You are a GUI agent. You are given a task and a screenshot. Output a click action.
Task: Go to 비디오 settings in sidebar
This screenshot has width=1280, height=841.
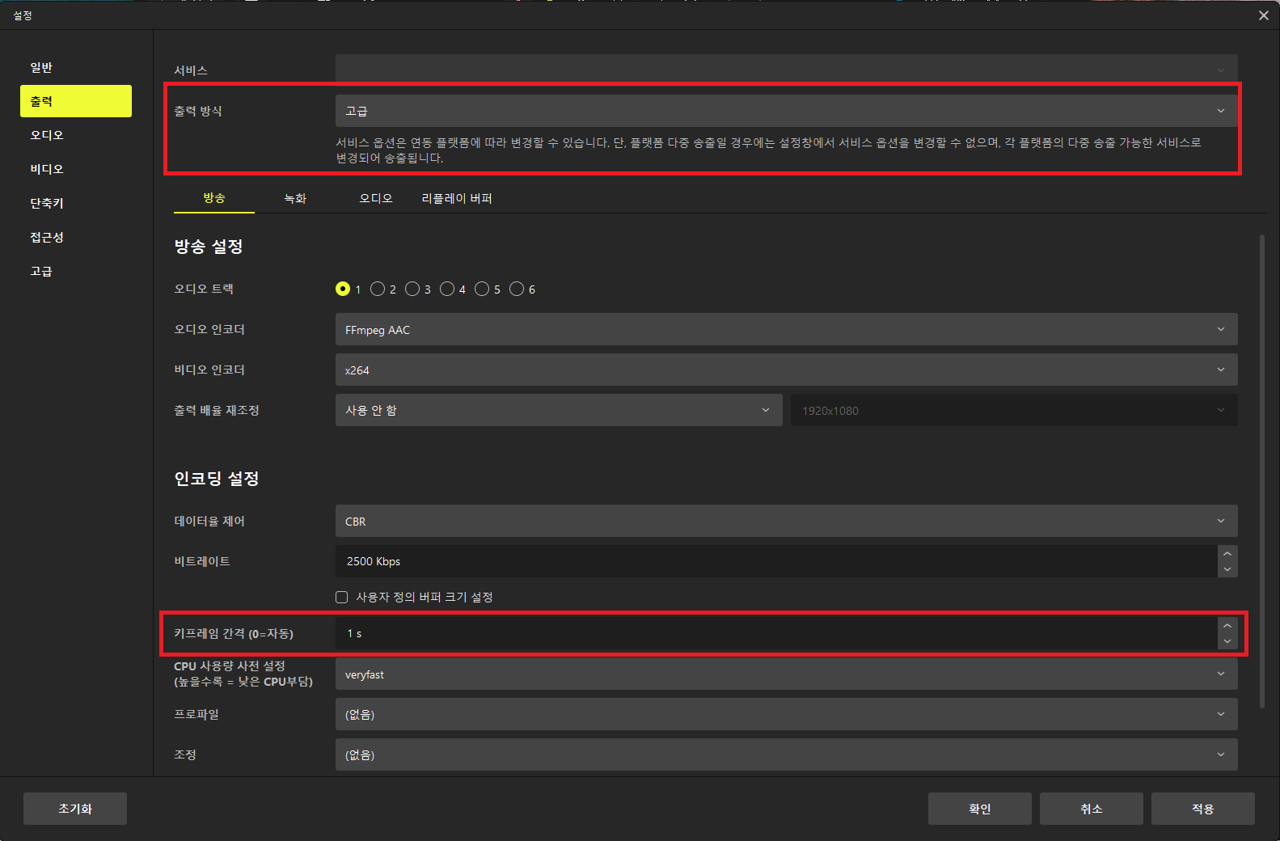click(47, 169)
